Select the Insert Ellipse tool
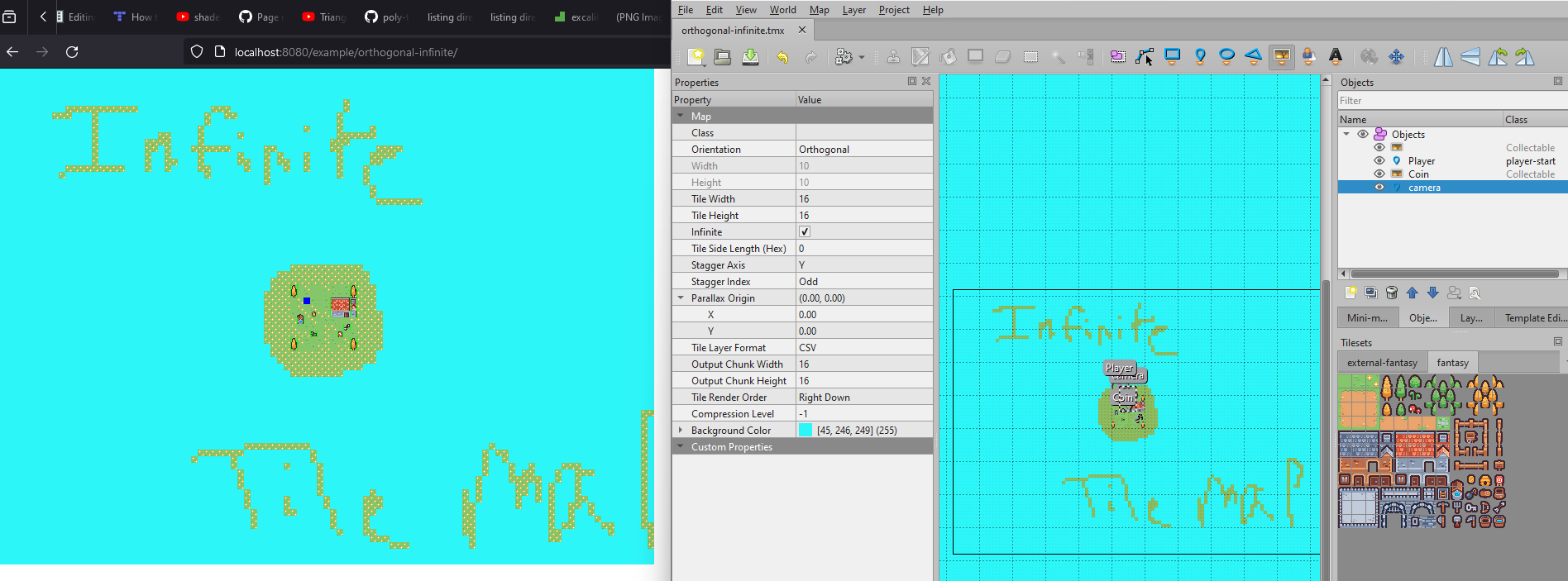1568x581 pixels. point(1226,56)
